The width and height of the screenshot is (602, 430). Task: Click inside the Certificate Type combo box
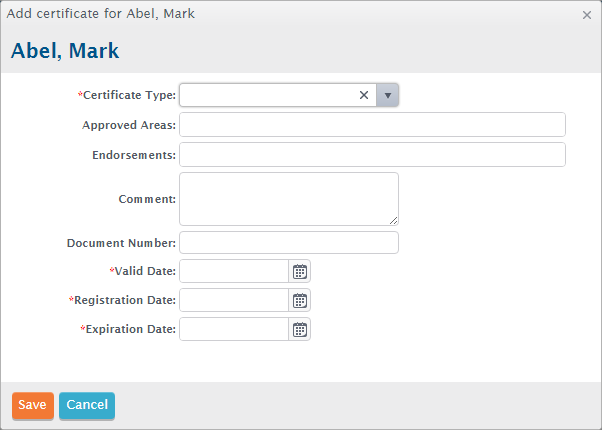pyautogui.click(x=269, y=95)
